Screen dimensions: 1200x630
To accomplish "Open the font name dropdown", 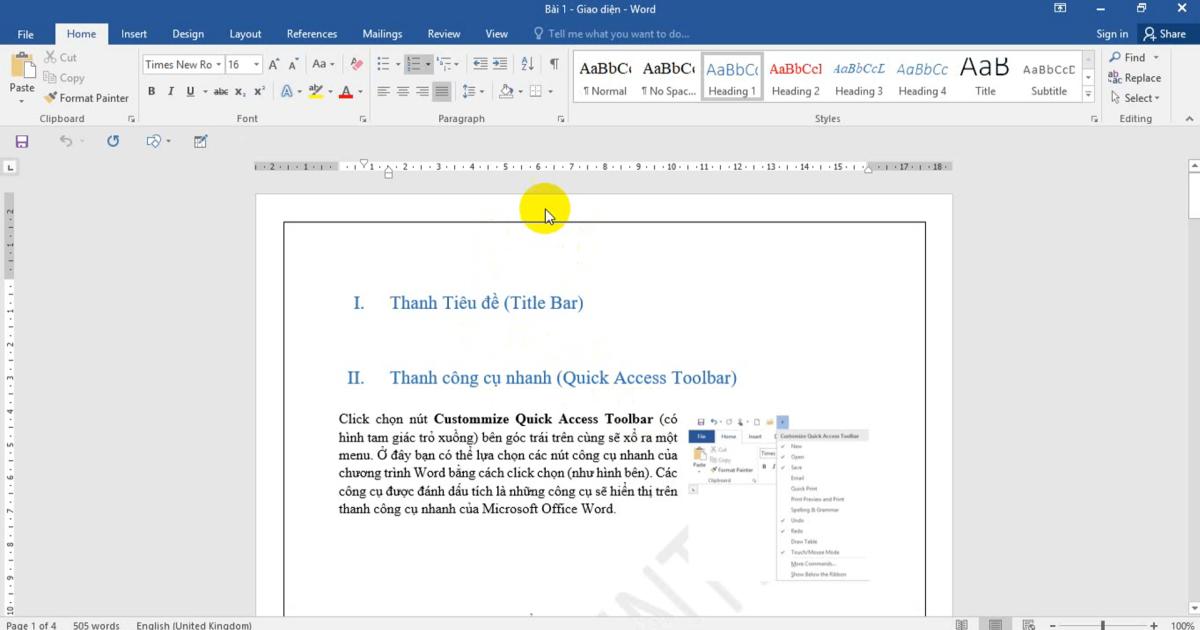I will [x=218, y=64].
